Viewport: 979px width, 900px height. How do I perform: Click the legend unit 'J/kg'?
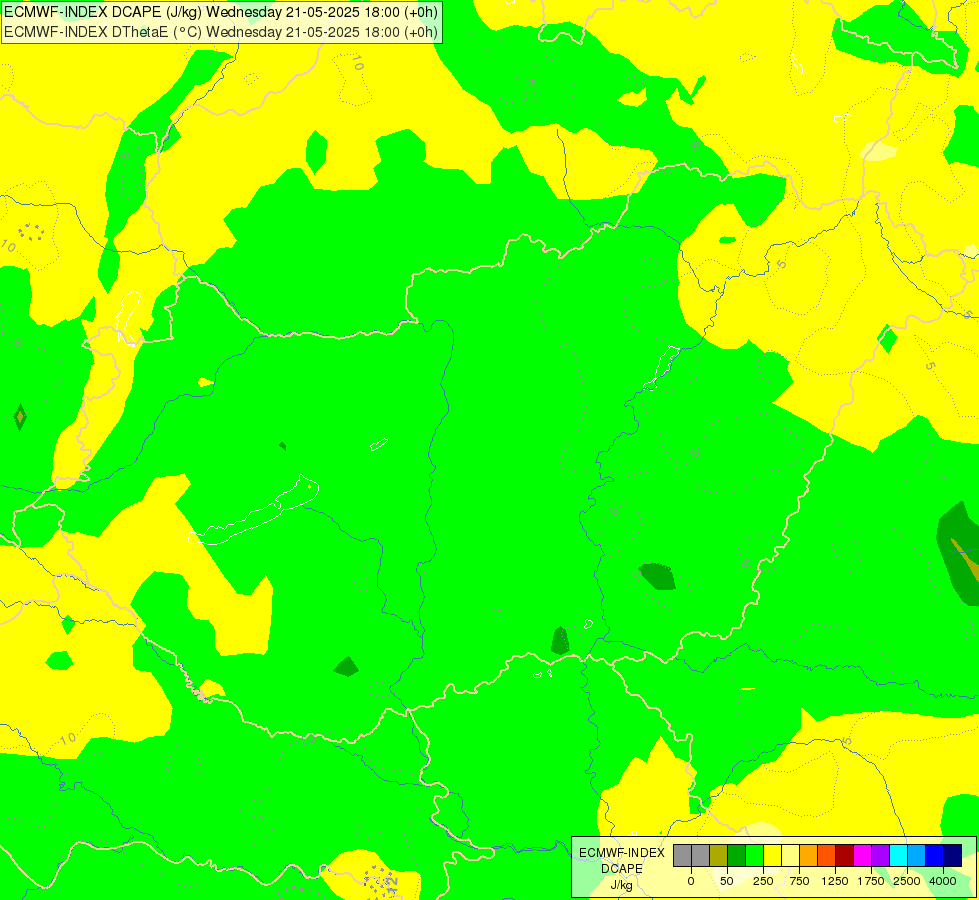(622, 885)
